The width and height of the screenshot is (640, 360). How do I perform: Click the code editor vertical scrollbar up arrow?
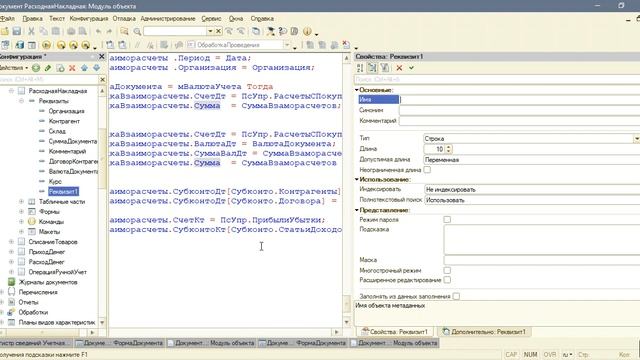(347, 58)
